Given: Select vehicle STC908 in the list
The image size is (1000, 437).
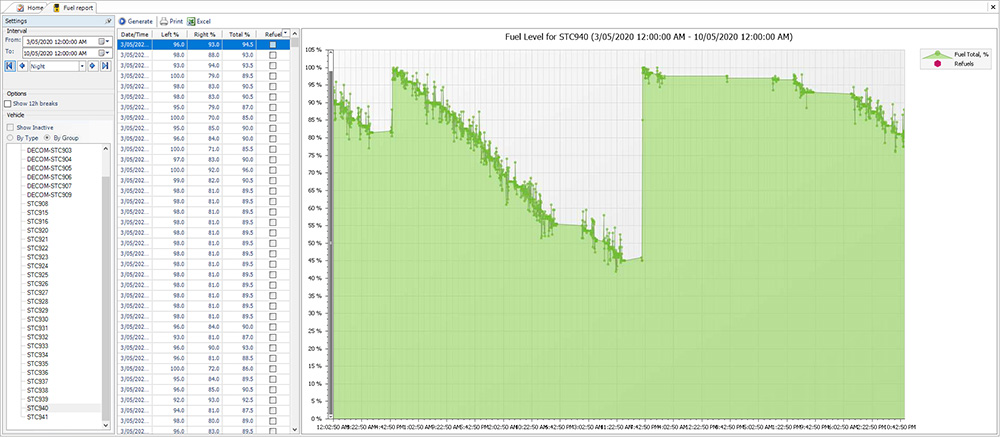Looking at the screenshot, I should 37,204.
